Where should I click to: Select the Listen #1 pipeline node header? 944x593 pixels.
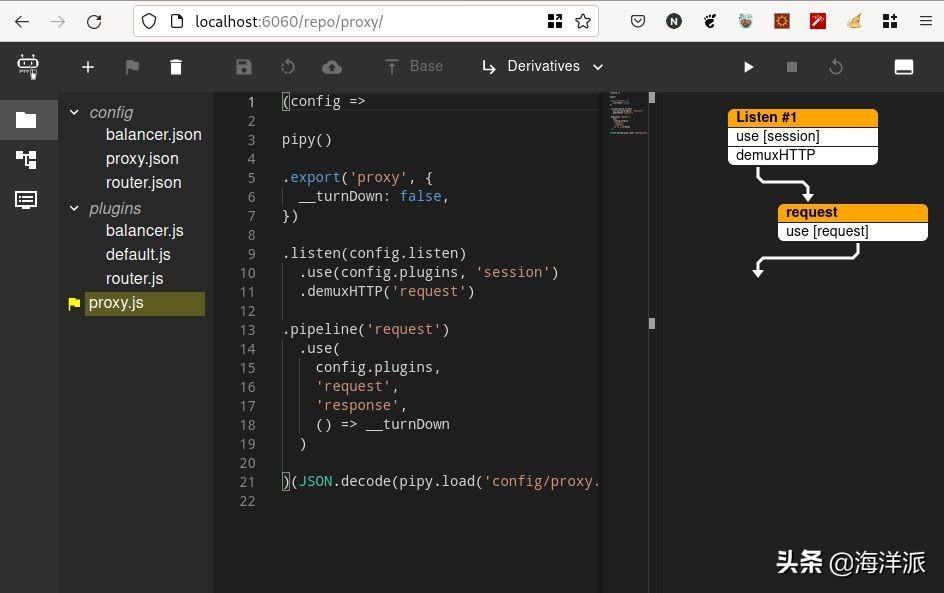coord(803,117)
